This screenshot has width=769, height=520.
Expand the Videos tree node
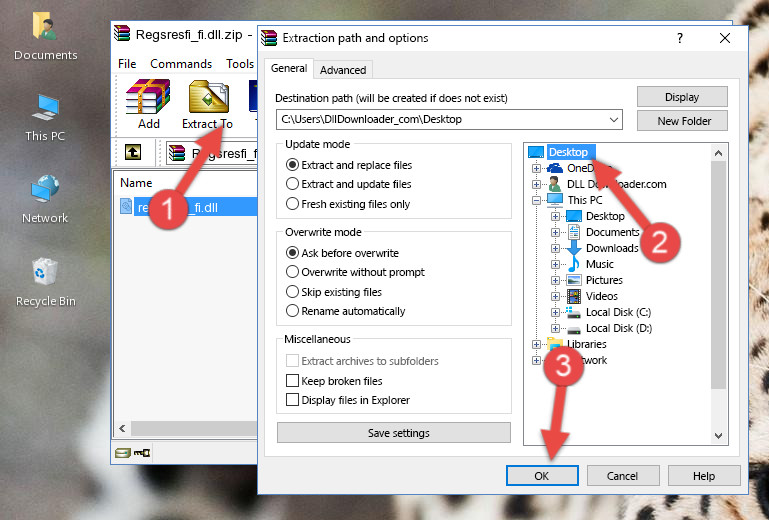coord(555,296)
